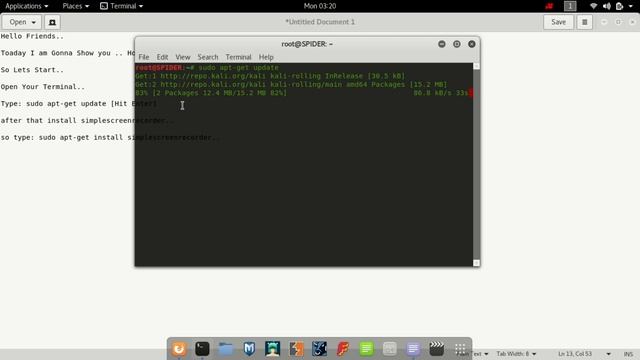Open the Ln 13, Col 53 position dropdown
Screen dimensions: 640x360
coord(584,354)
